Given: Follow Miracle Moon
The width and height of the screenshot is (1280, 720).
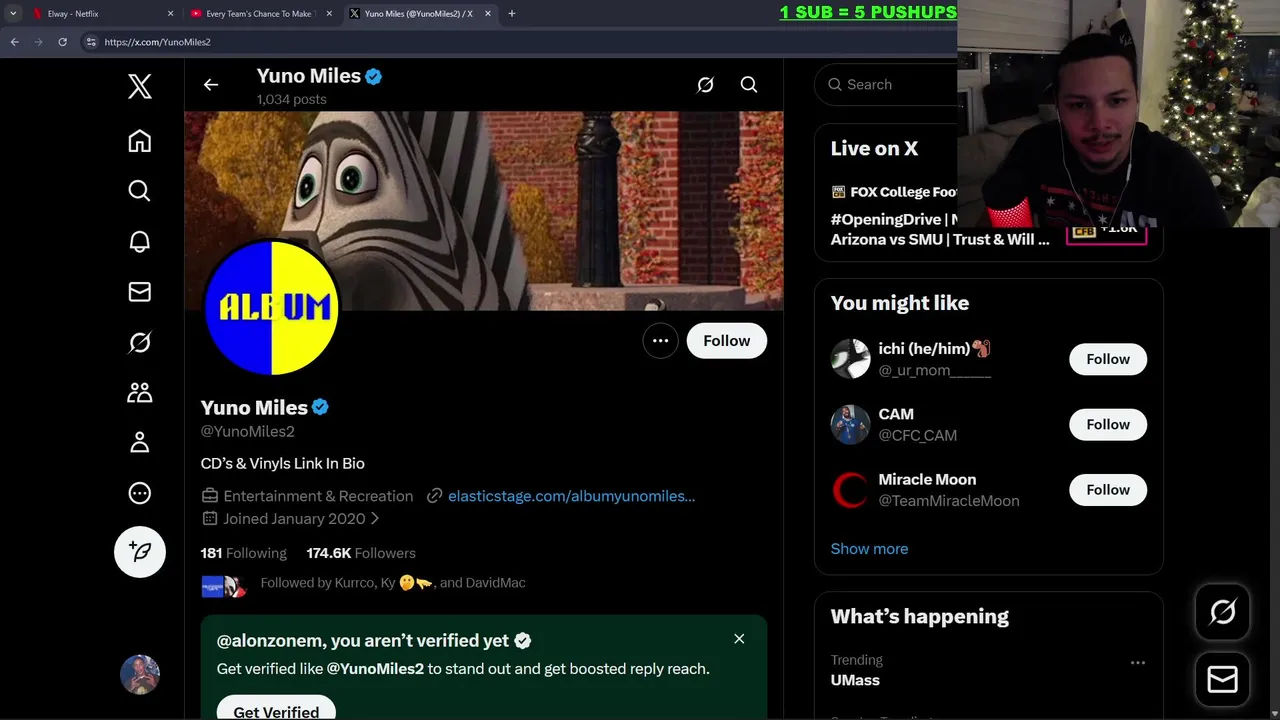Looking at the screenshot, I should [1108, 490].
